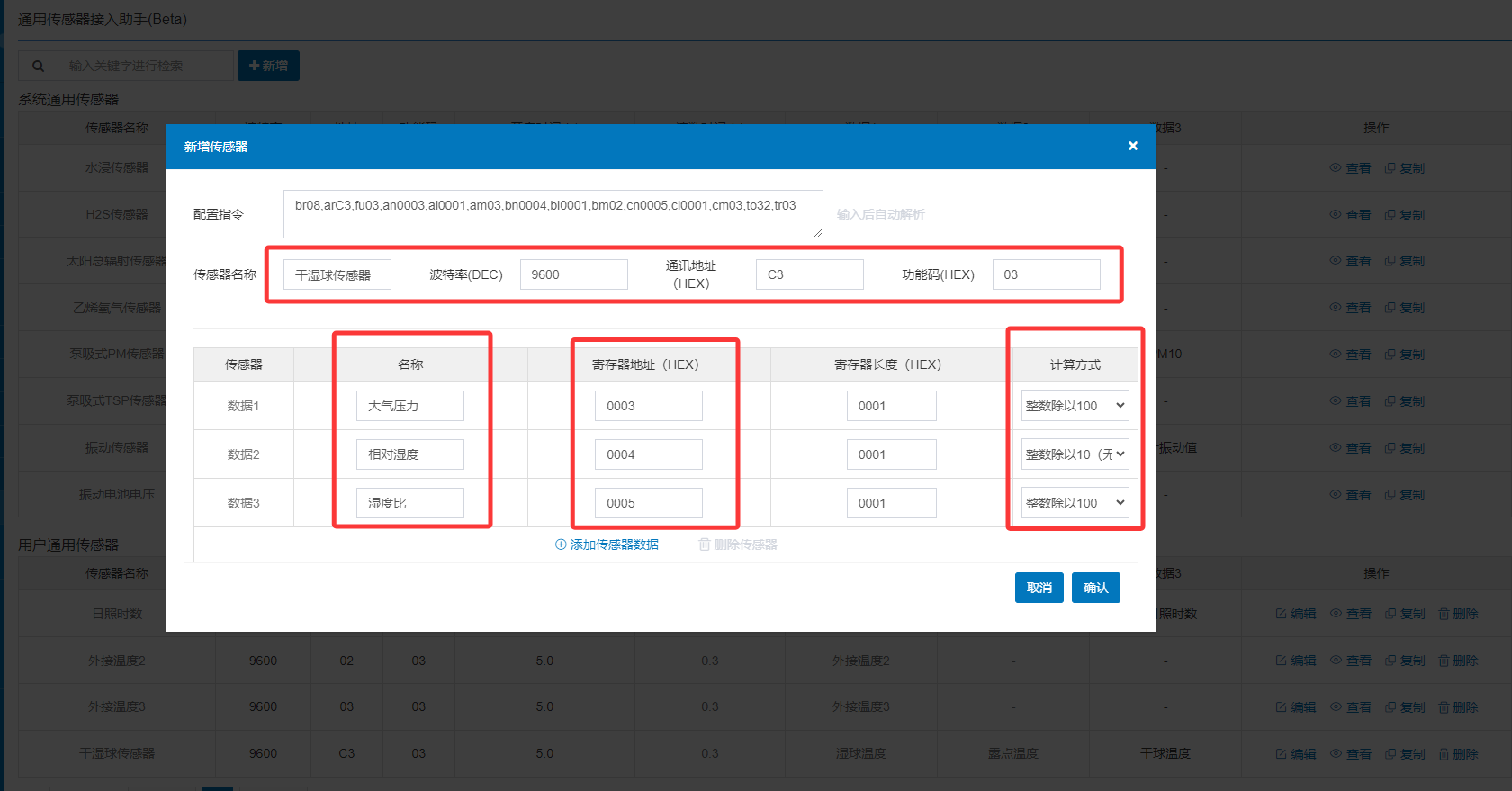Click the 数据2 register length field
This screenshot has height=791, width=1512.
point(892,454)
